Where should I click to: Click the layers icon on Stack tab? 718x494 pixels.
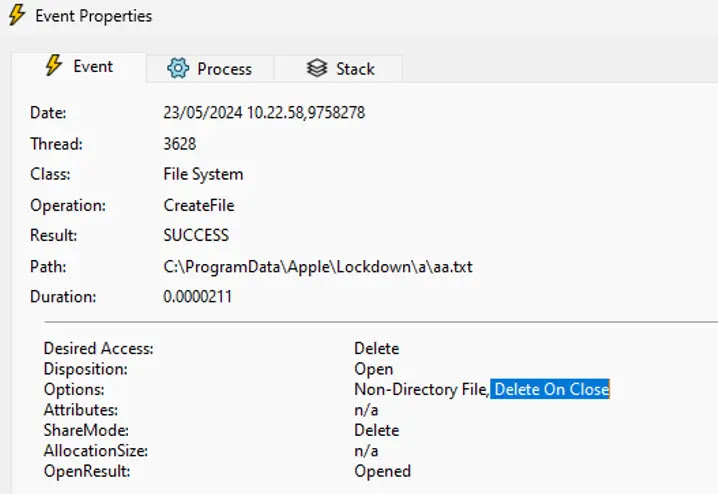point(317,68)
